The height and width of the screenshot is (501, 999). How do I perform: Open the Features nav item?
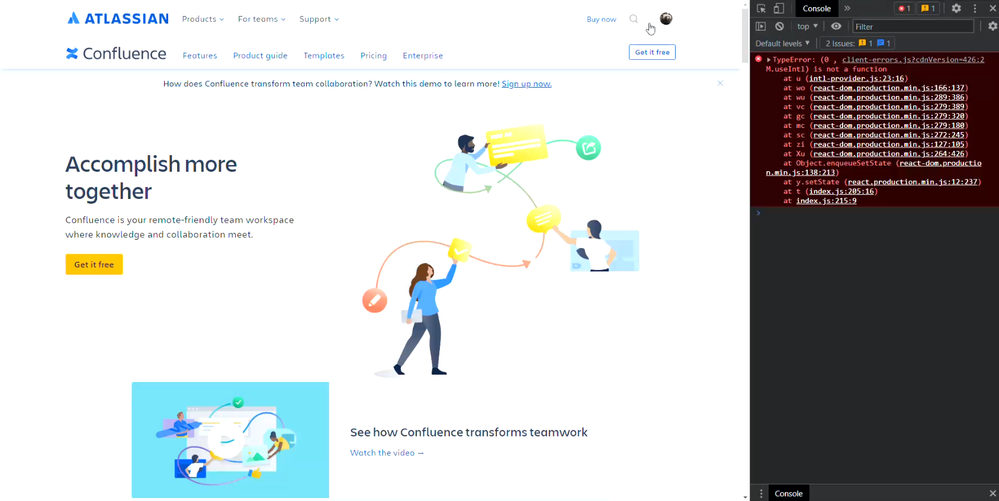(199, 55)
